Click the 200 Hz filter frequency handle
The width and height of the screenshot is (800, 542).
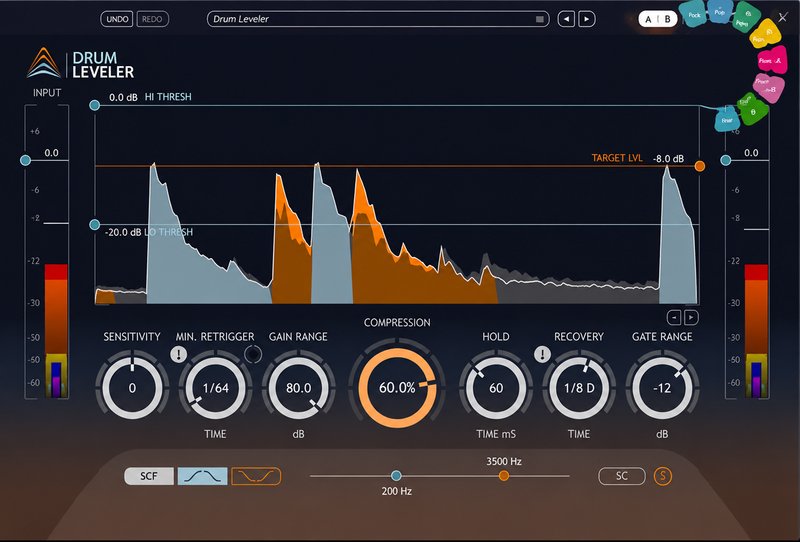click(x=396, y=476)
